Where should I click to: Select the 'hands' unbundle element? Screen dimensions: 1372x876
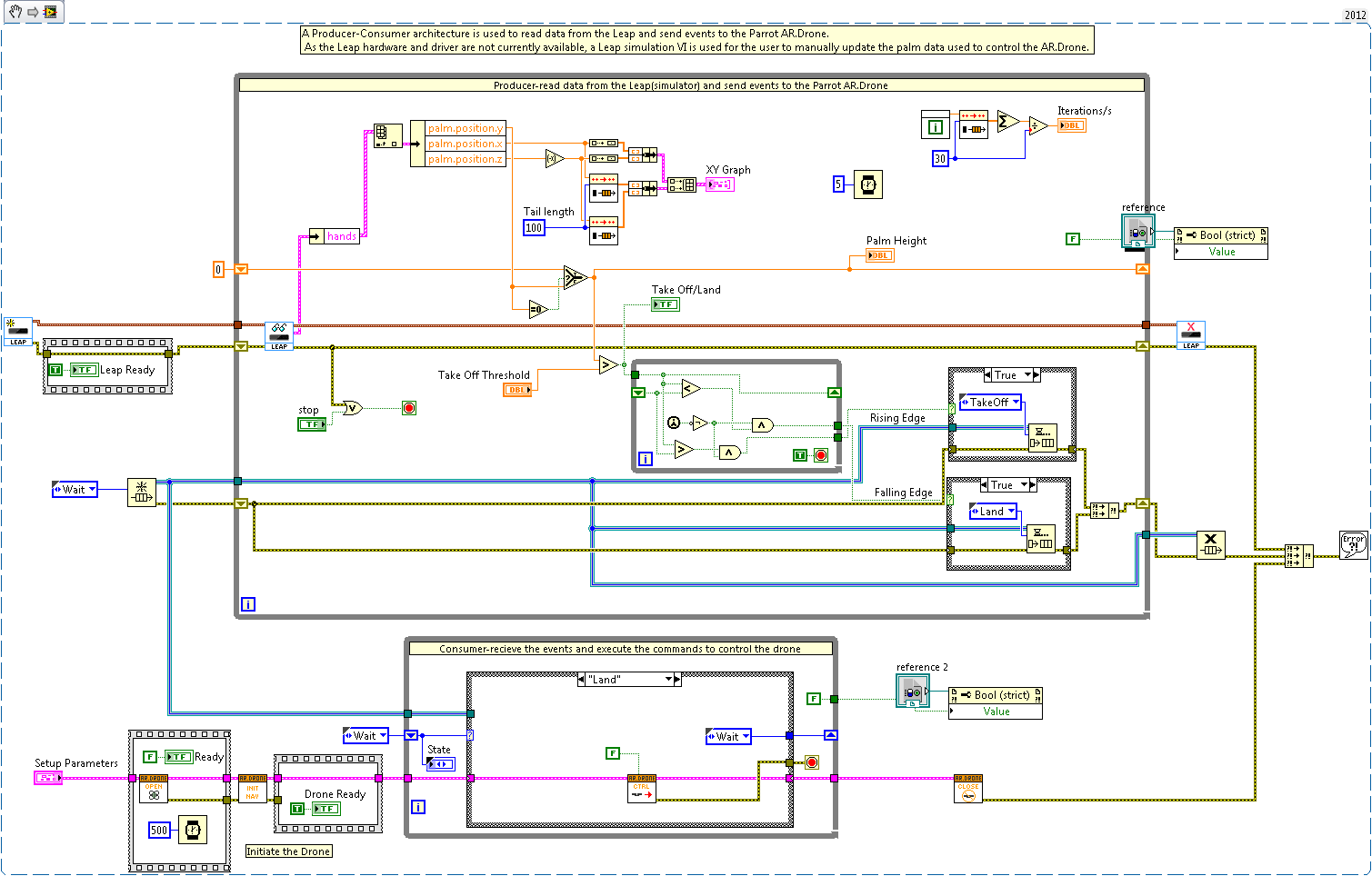pos(342,236)
